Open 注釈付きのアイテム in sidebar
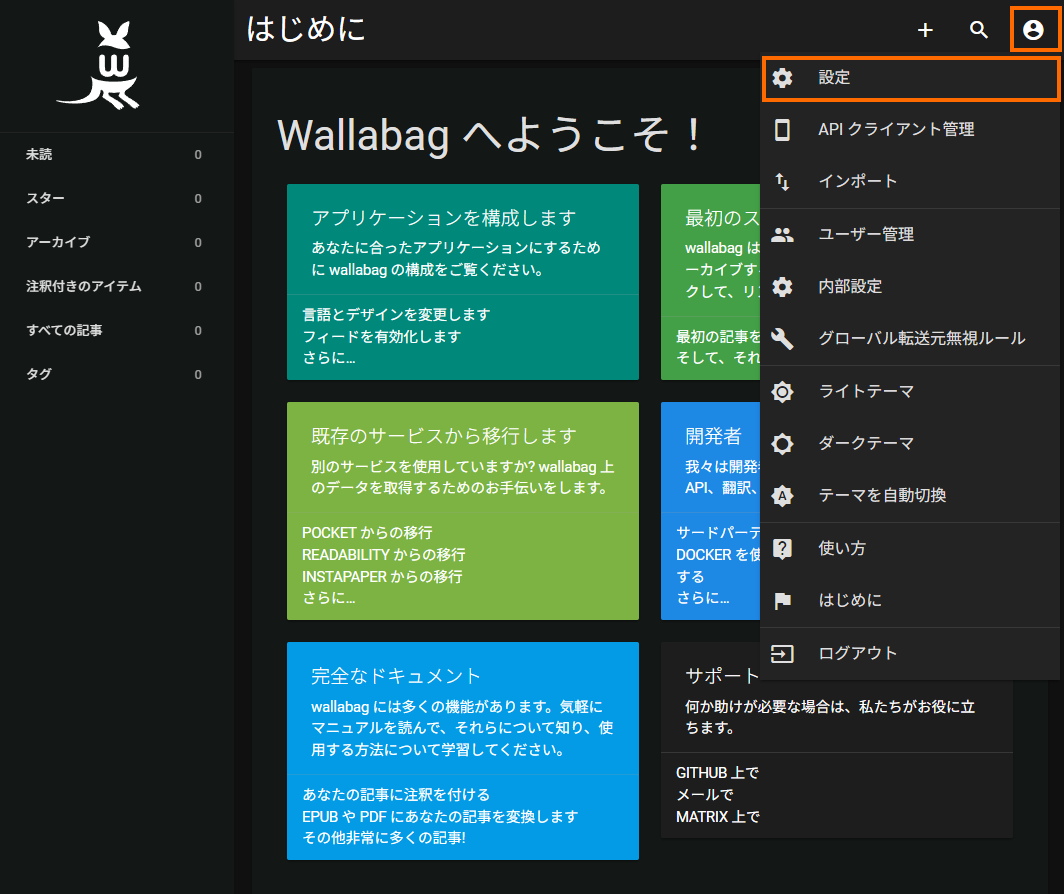This screenshot has width=1064, height=894. [x=117, y=286]
